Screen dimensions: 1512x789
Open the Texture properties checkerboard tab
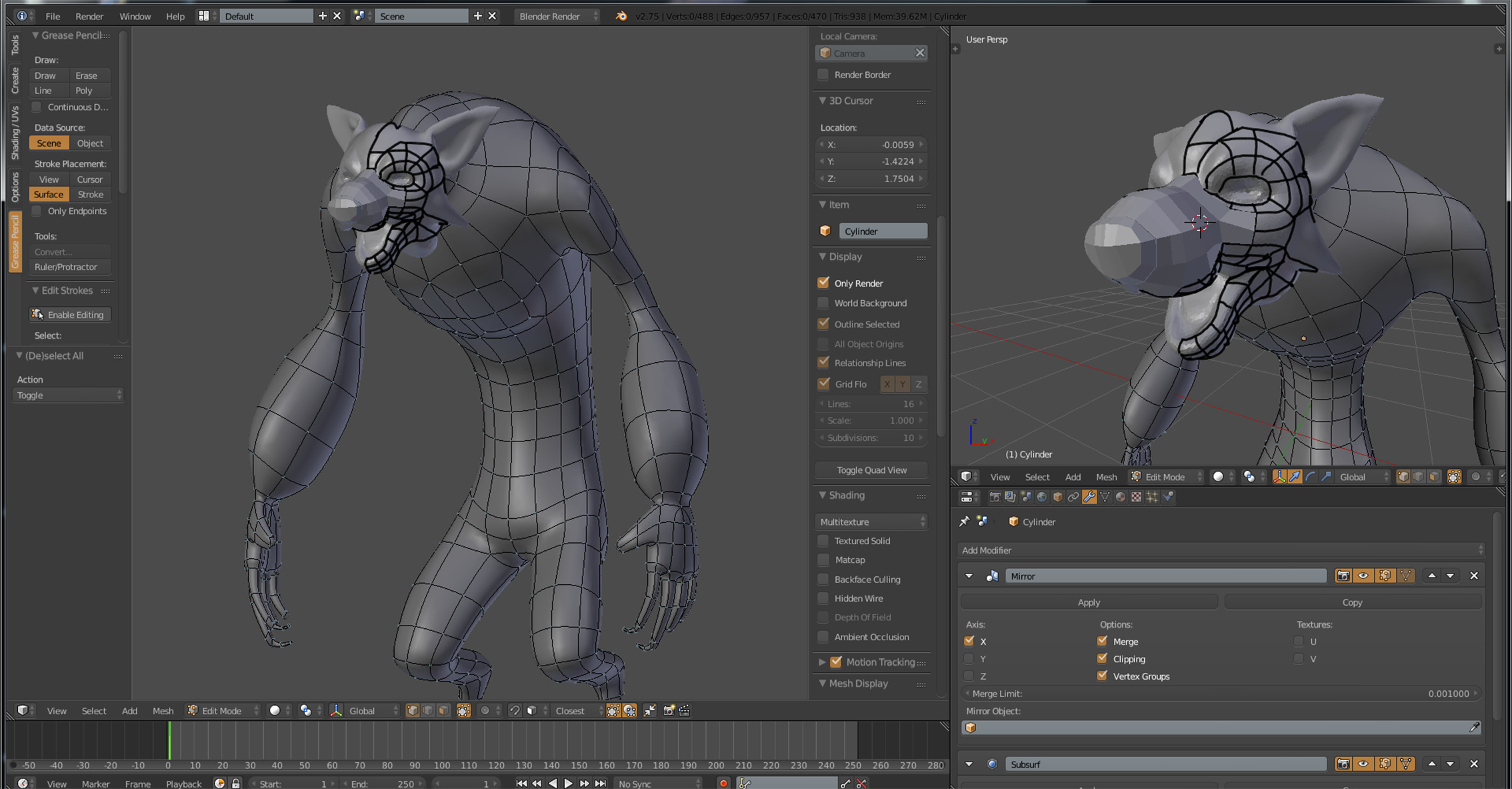pos(1137,497)
